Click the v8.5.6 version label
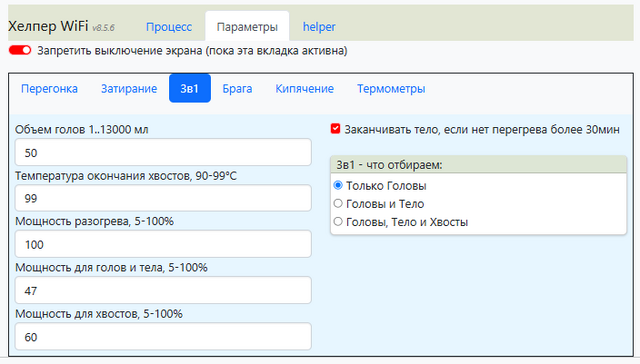This screenshot has height=364, width=640. pos(103,28)
